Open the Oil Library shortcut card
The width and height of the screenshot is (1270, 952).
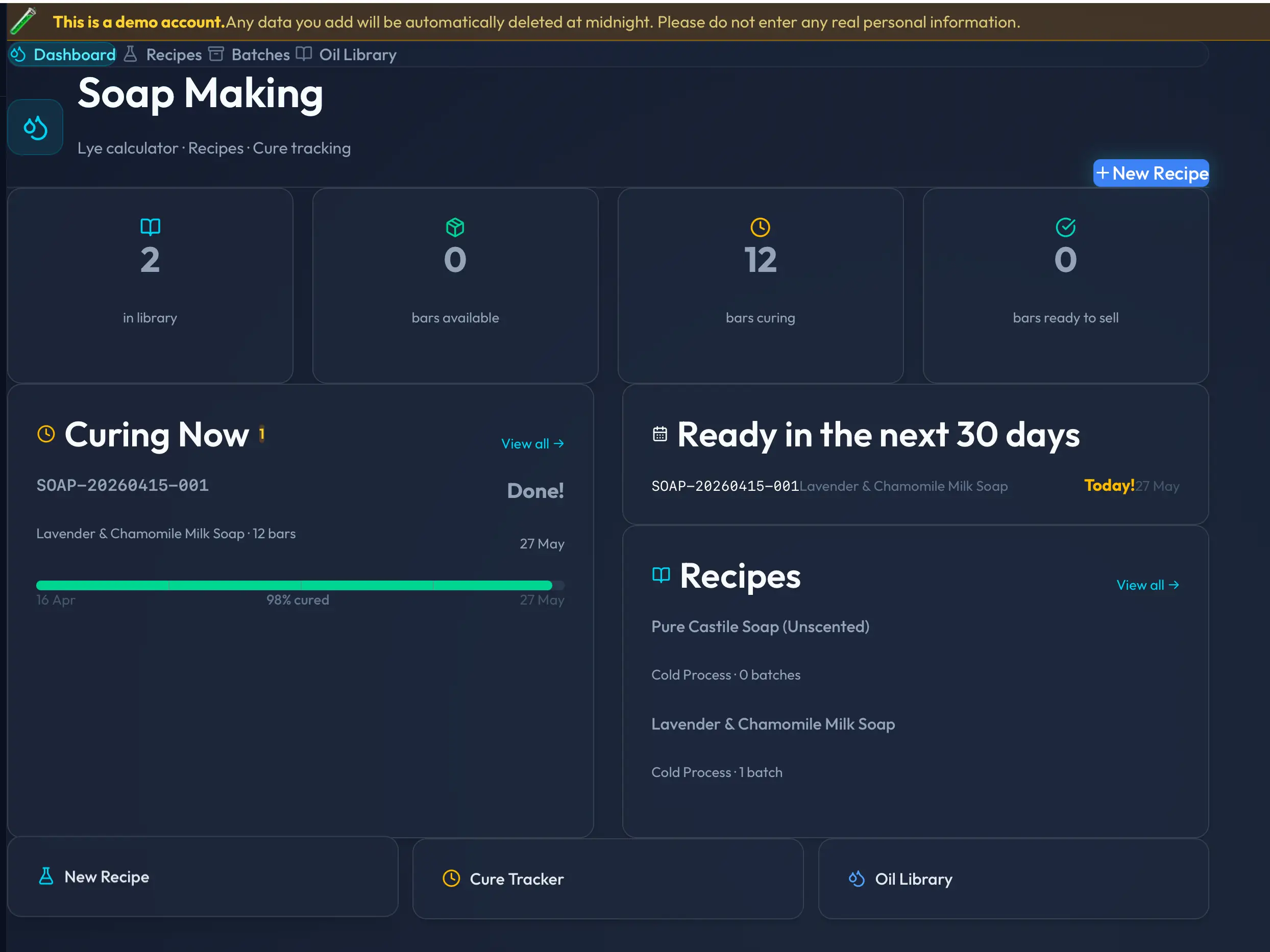click(1013, 879)
